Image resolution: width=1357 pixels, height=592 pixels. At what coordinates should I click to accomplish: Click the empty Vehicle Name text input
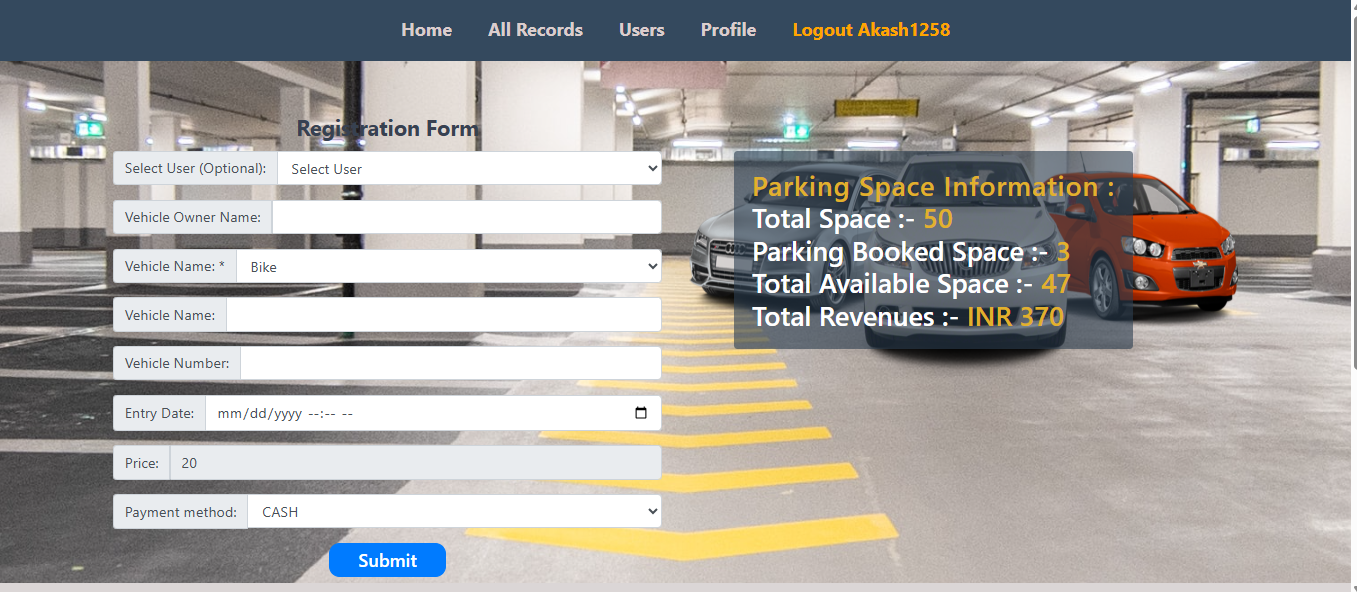[443, 315]
